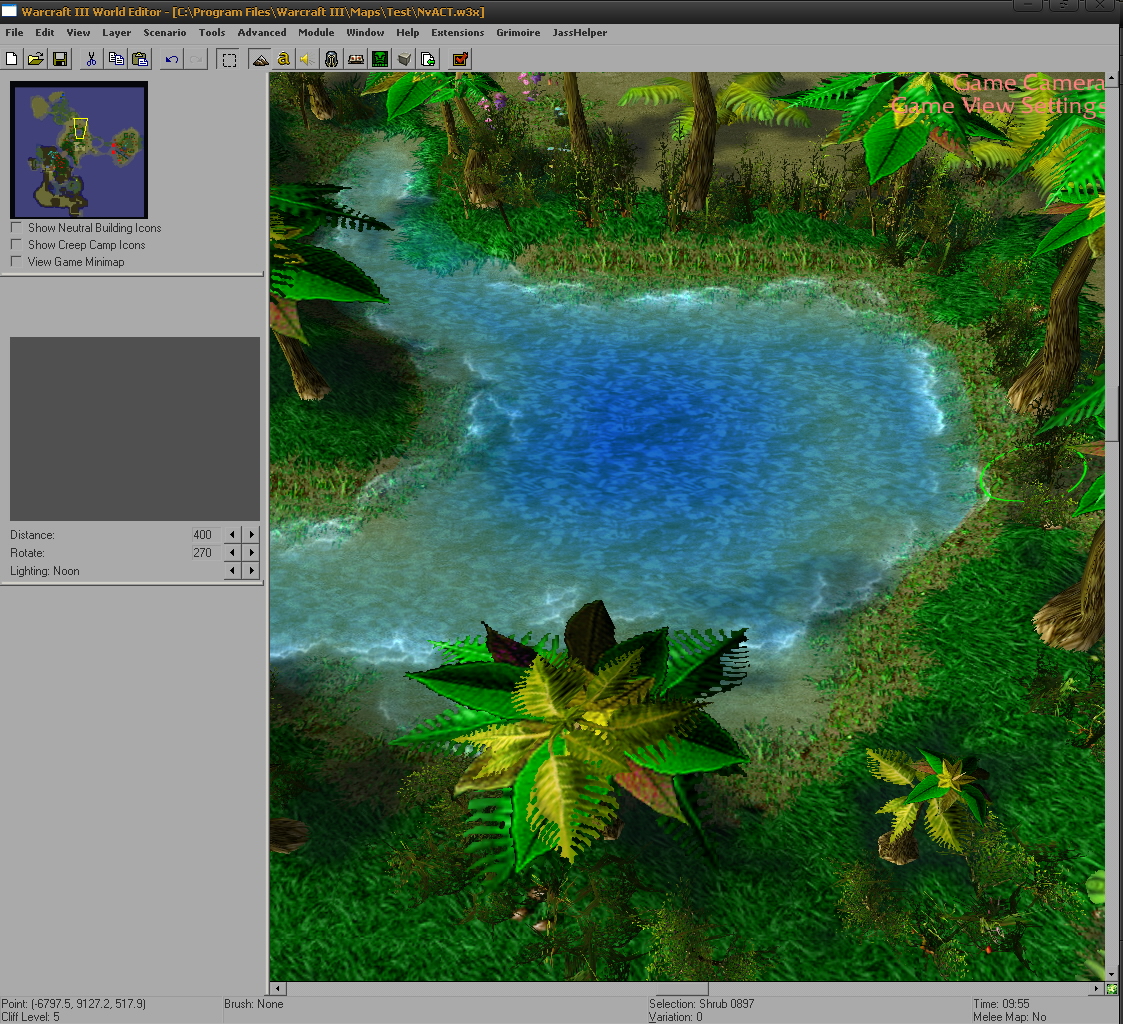Image resolution: width=1123 pixels, height=1024 pixels.
Task: Click the 'Brush: None' status text
Action: [x=254, y=1004]
